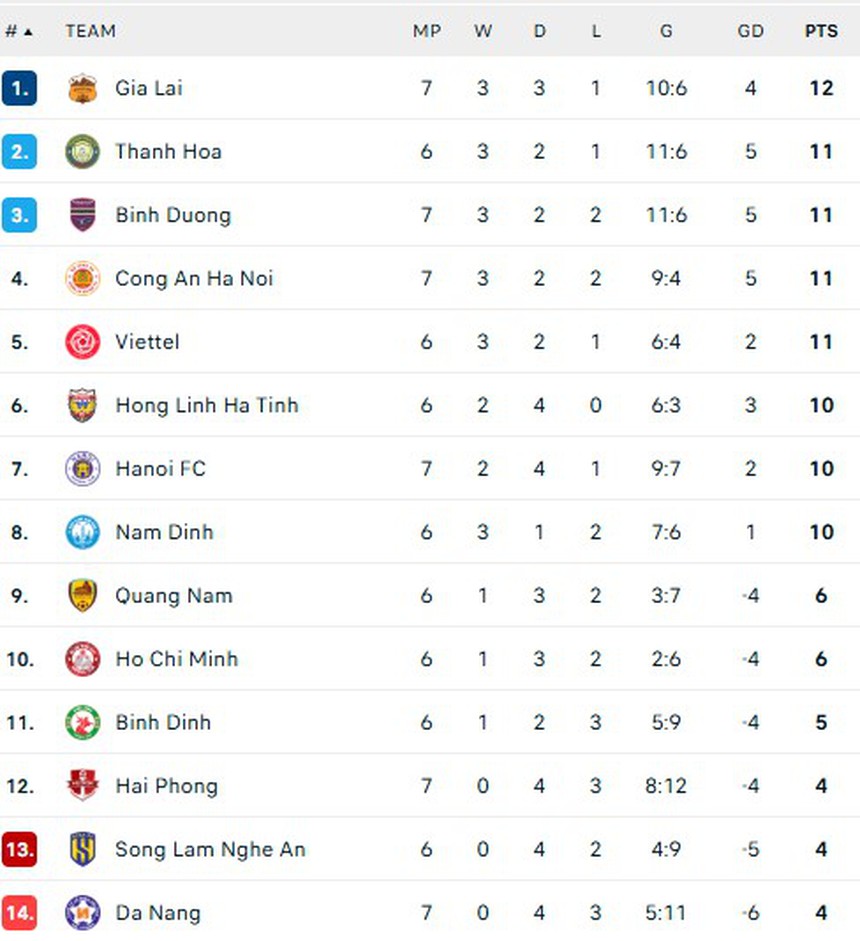860x941 pixels.
Task: Open the Quang Nam team page
Action: tap(174, 595)
